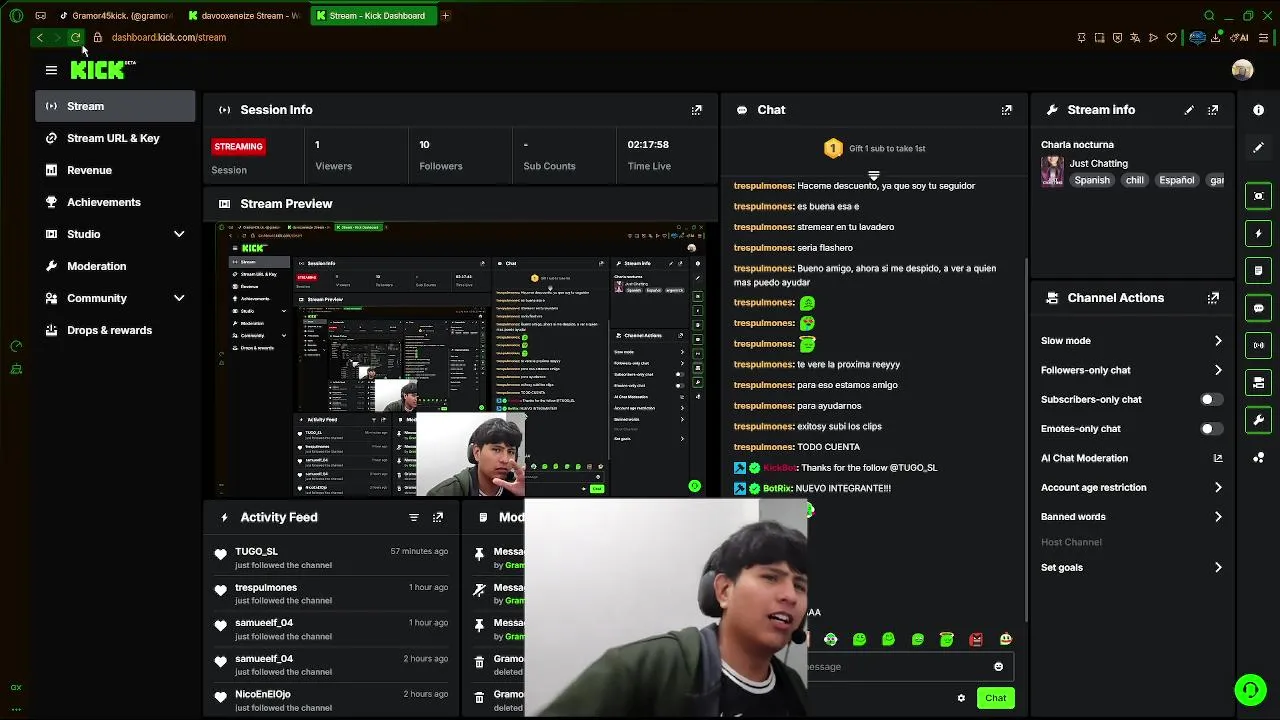1280x720 pixels.
Task: Toggle the chat bubble widget in right sidebar
Action: tap(1259, 308)
